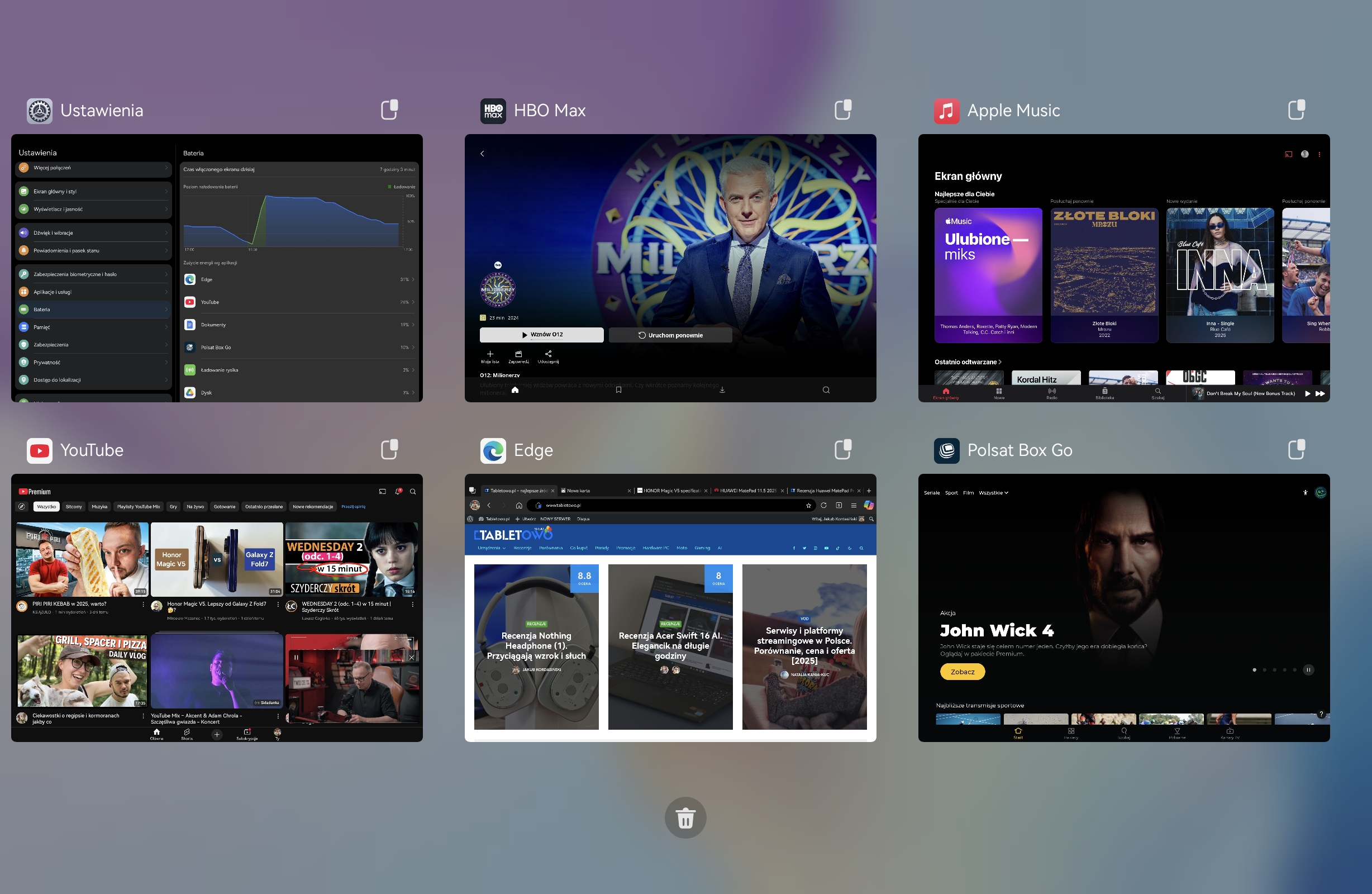Switch to HONOR Magic V5 tab in Edge

tap(671, 491)
